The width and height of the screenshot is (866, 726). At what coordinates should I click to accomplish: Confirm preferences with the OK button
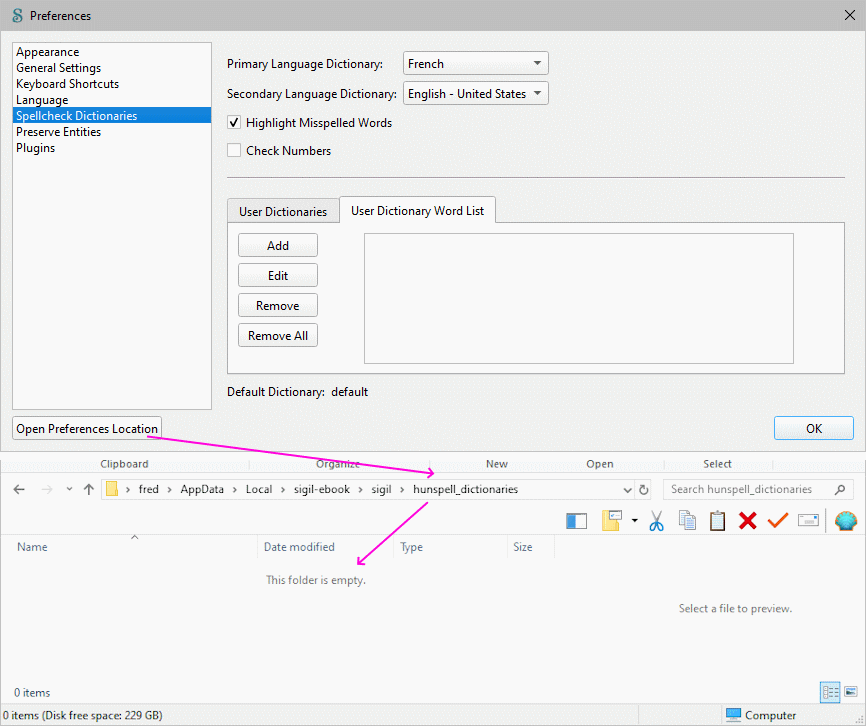[x=814, y=428]
